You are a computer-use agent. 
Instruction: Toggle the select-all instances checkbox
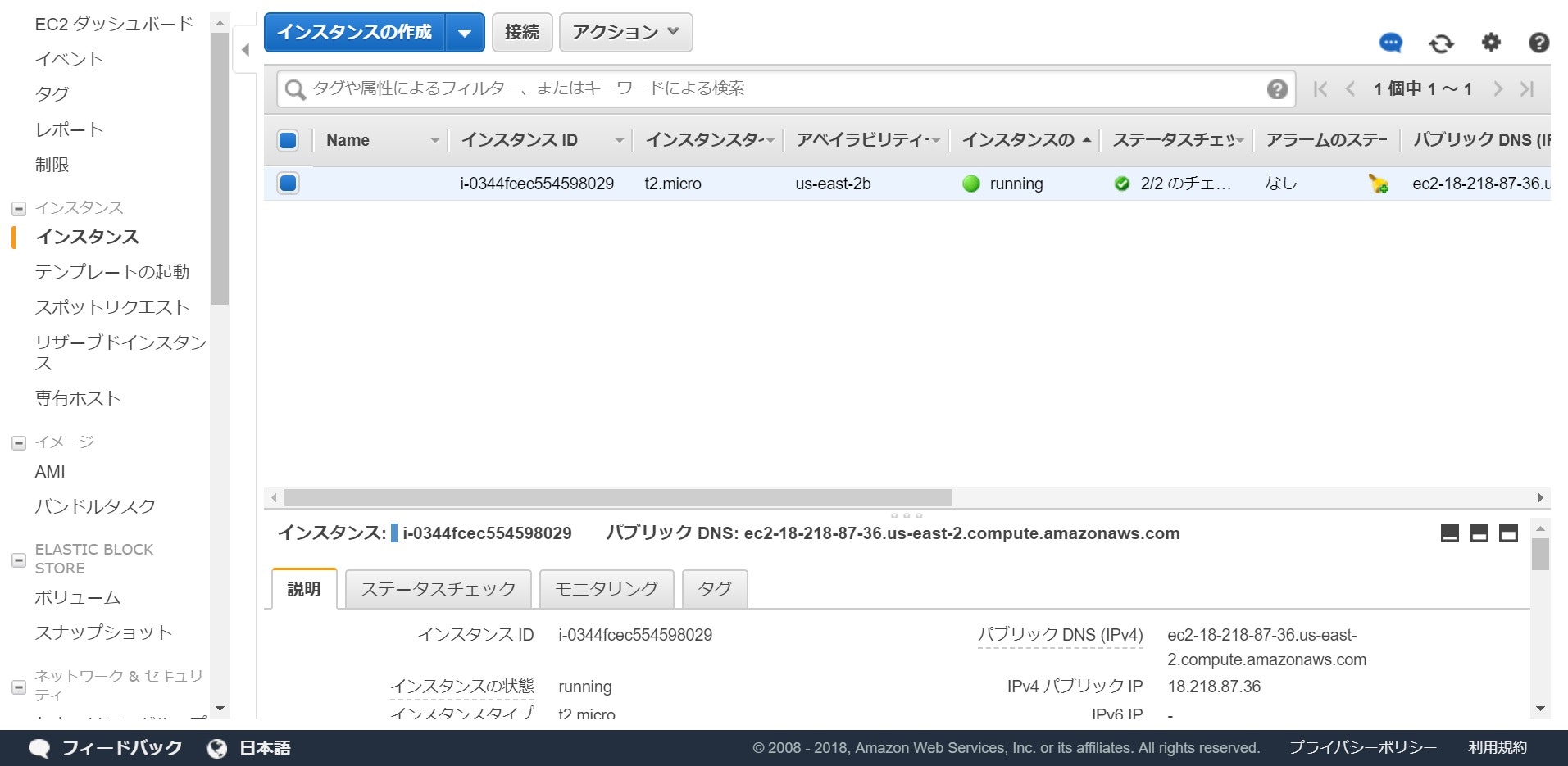(288, 140)
